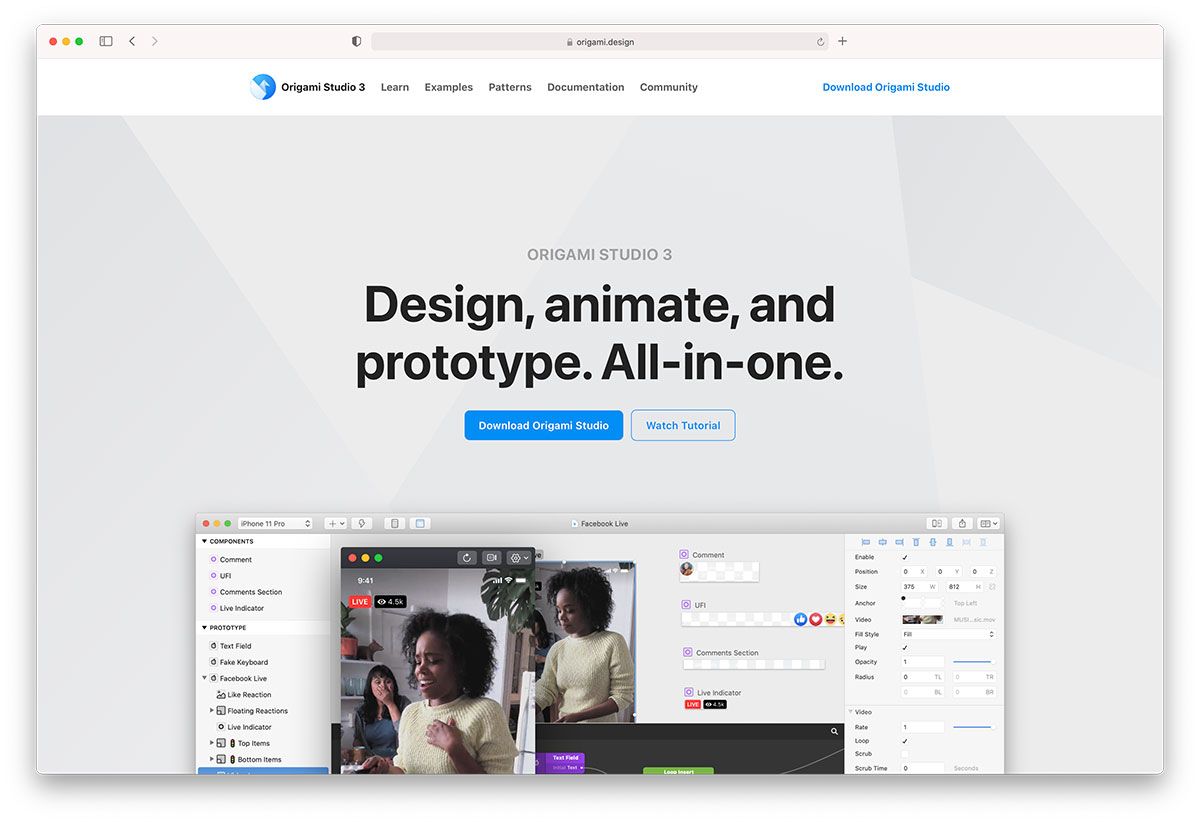The width and height of the screenshot is (1200, 822).
Task: Toggle the Safari sidebar icon
Action: [x=106, y=41]
